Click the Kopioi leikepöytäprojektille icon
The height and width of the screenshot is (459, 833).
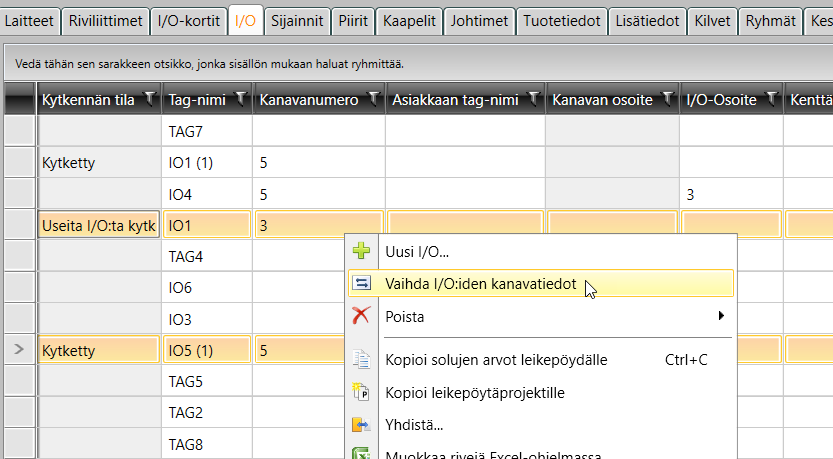click(361, 393)
